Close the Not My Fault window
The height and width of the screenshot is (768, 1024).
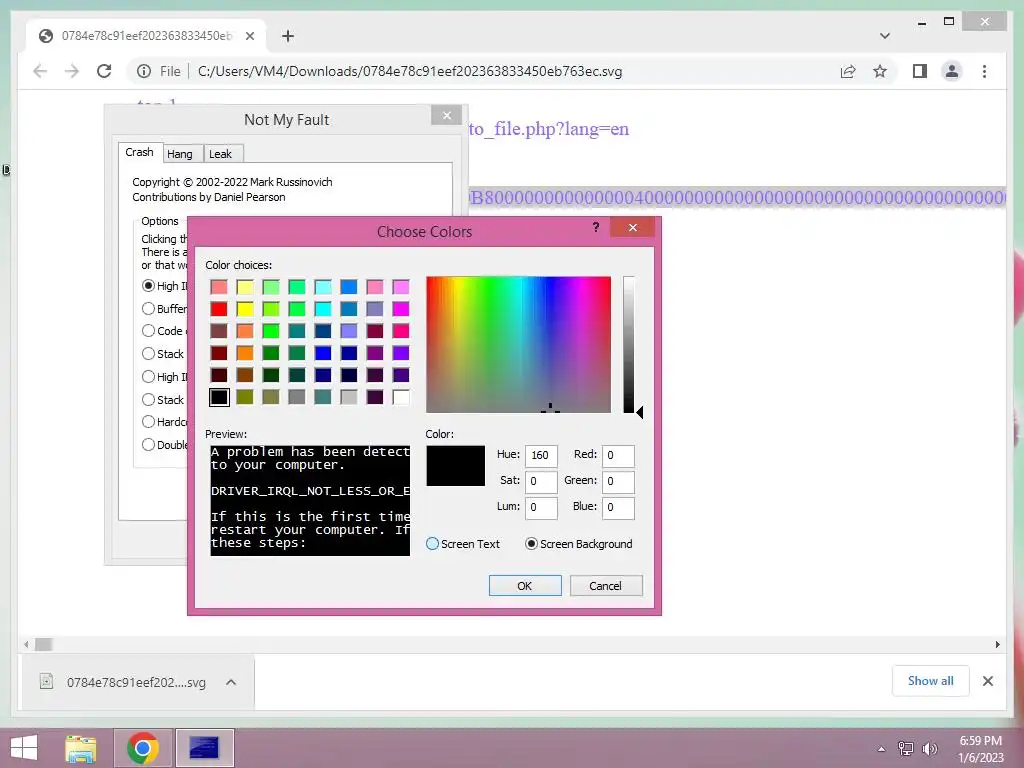(x=447, y=116)
